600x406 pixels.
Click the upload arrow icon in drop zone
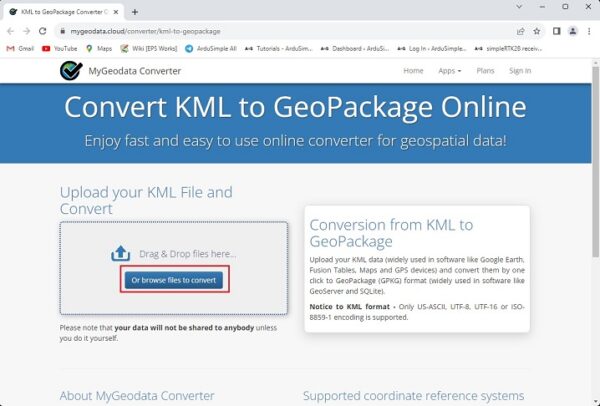[121, 253]
